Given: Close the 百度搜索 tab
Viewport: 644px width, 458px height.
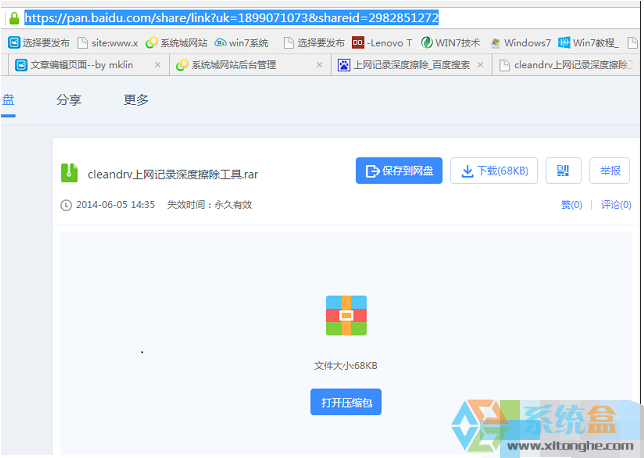Looking at the screenshot, I should [480, 65].
